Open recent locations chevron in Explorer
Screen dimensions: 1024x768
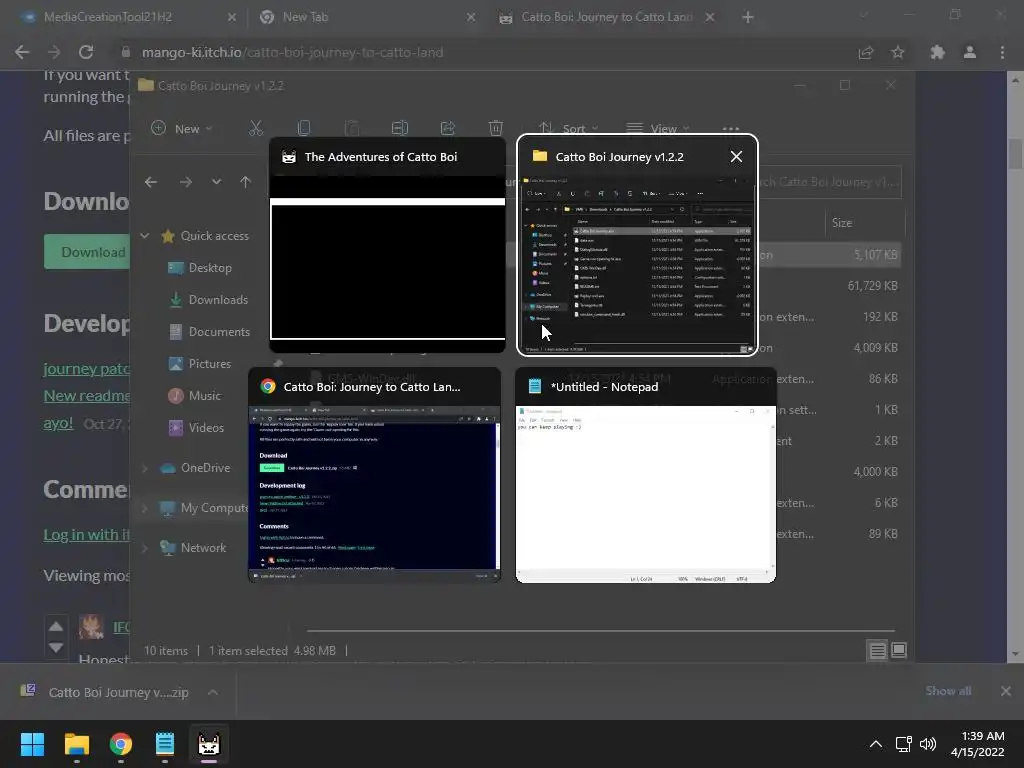coord(216,182)
